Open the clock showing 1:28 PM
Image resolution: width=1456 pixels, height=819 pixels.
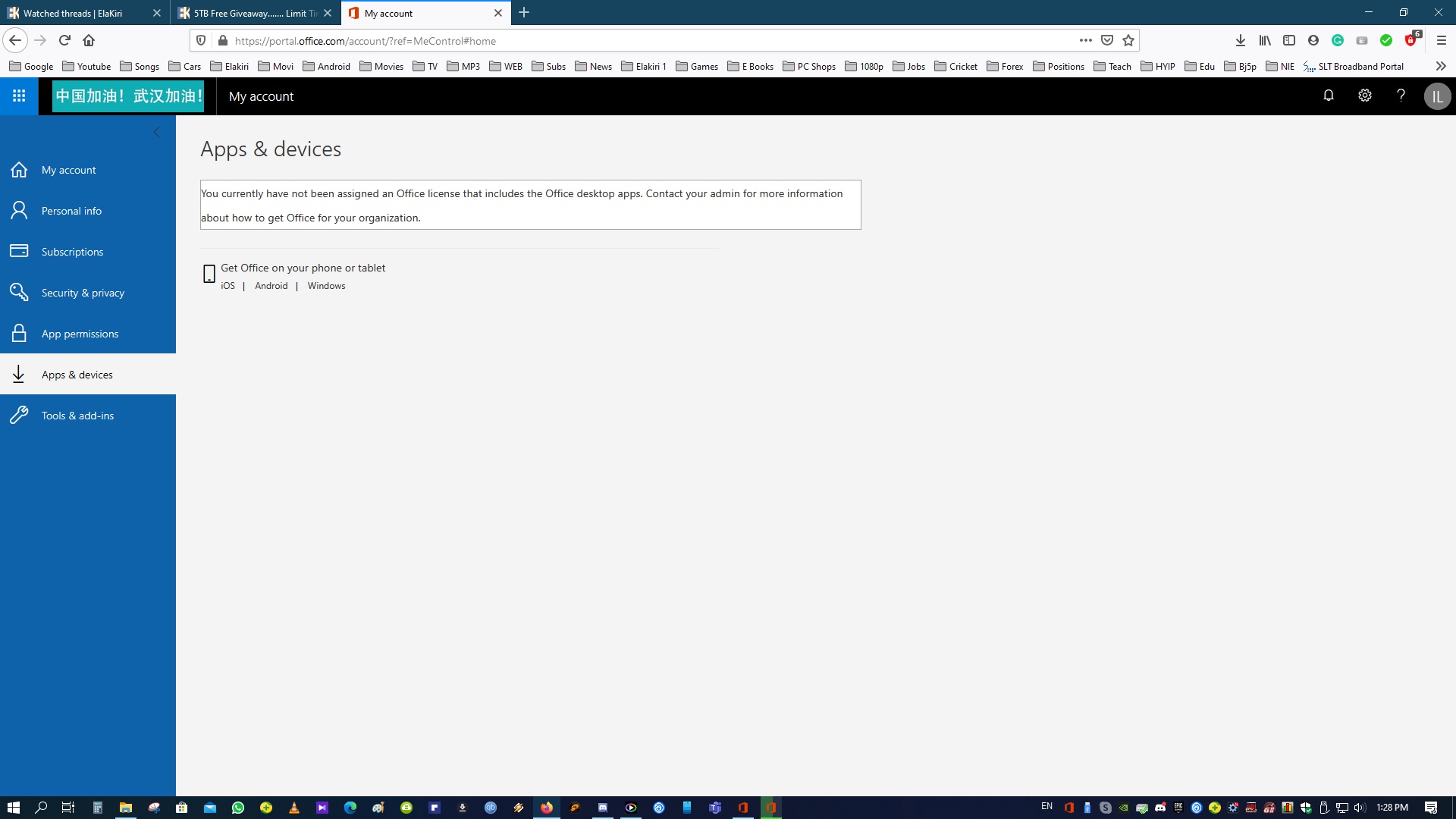1392,808
